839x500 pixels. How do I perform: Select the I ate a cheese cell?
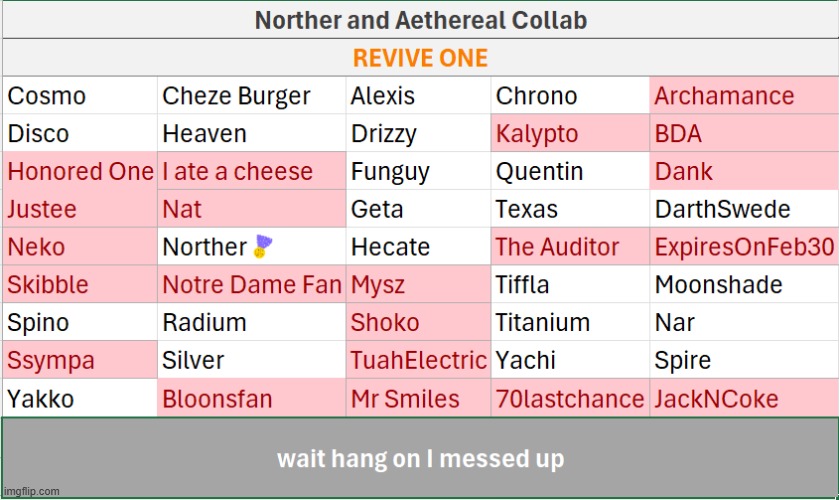pyautogui.click(x=251, y=171)
